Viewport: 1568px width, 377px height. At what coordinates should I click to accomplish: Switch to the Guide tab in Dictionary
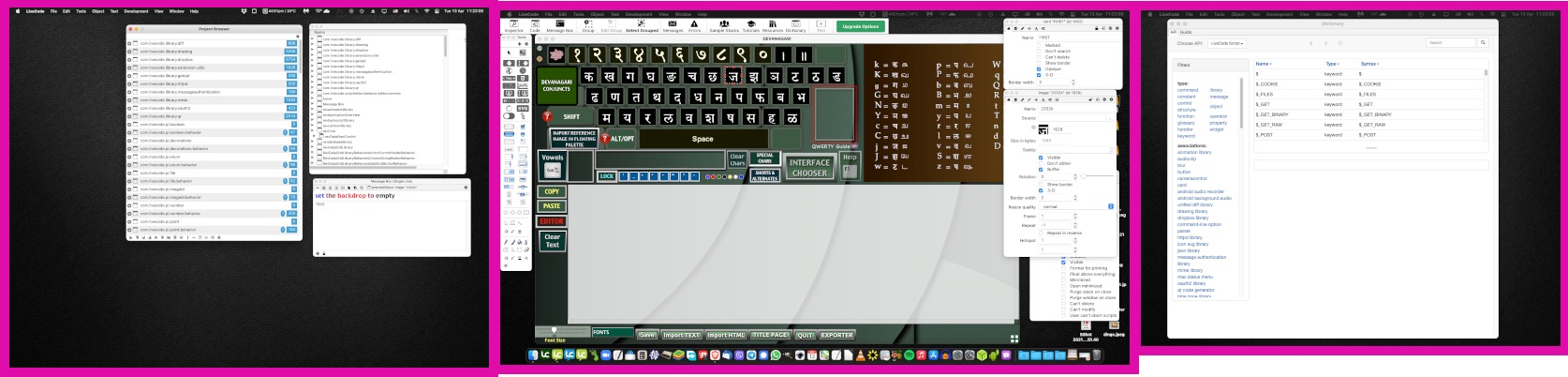[1186, 32]
